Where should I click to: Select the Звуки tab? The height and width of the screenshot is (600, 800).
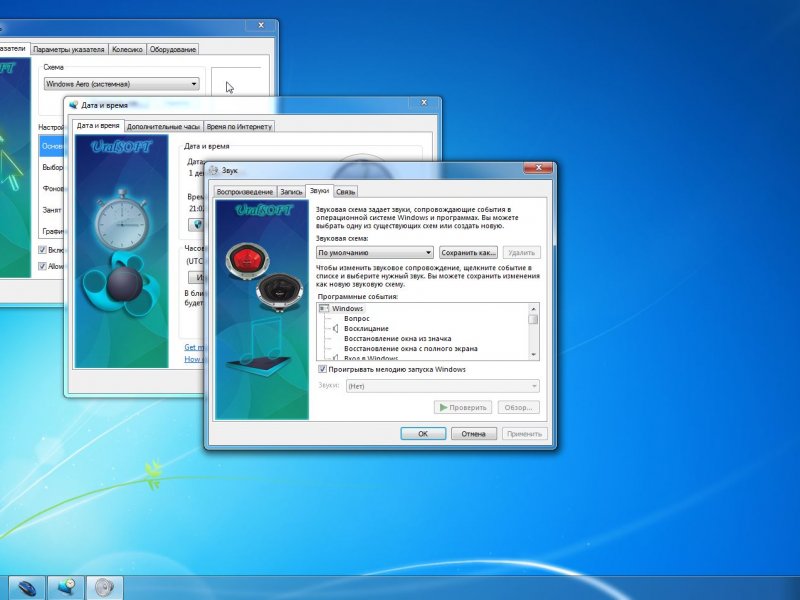point(319,191)
